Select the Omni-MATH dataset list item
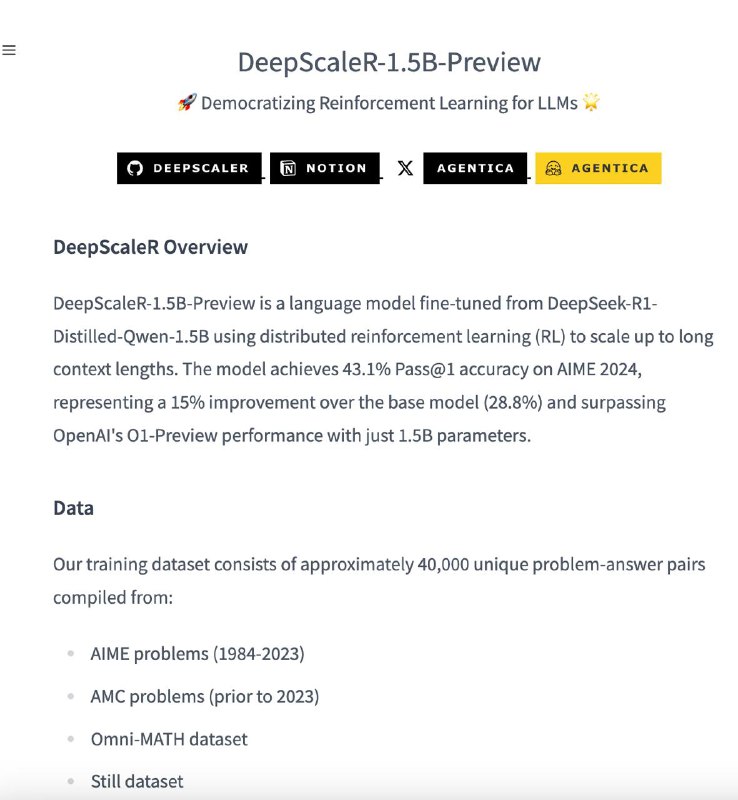The height and width of the screenshot is (800, 738). click(x=169, y=739)
